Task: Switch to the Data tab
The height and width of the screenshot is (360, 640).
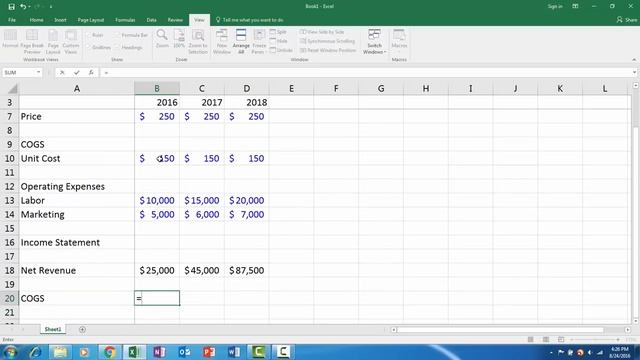Action: [151, 20]
